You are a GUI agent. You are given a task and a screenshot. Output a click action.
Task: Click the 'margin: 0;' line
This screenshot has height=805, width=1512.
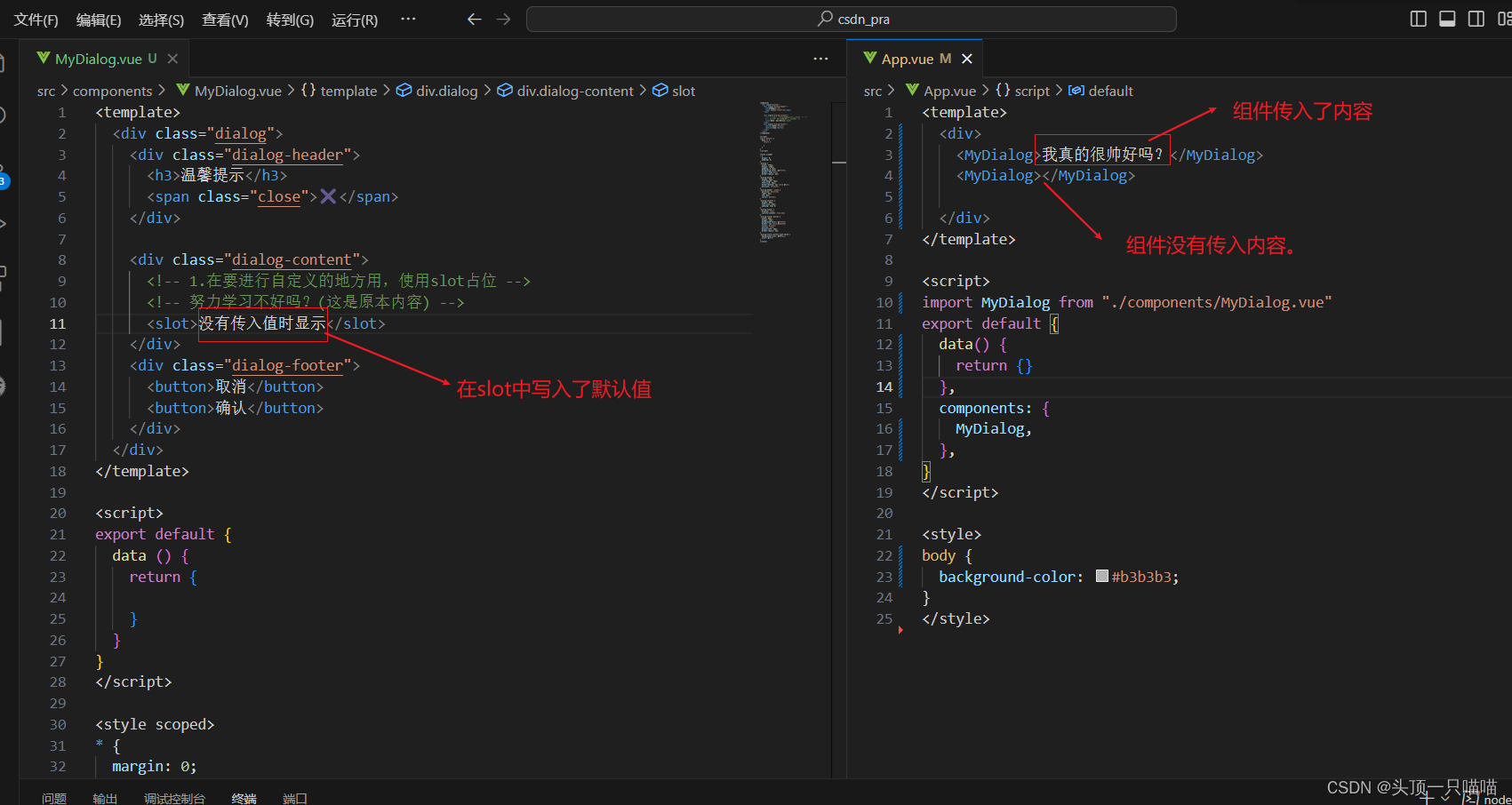tap(154, 766)
